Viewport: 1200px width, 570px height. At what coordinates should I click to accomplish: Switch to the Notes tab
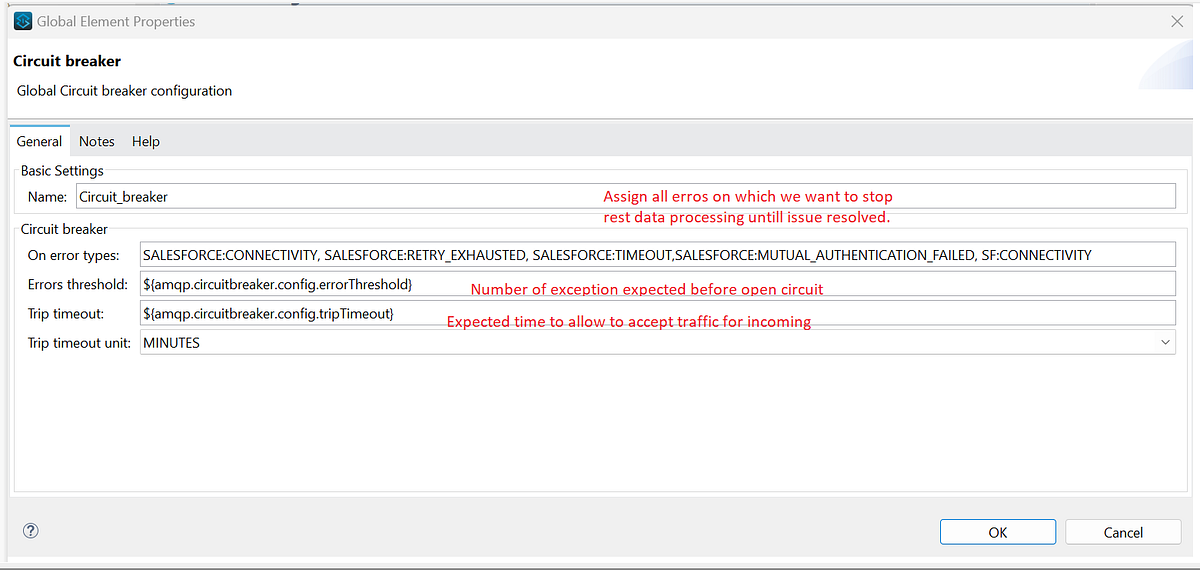pyautogui.click(x=97, y=141)
